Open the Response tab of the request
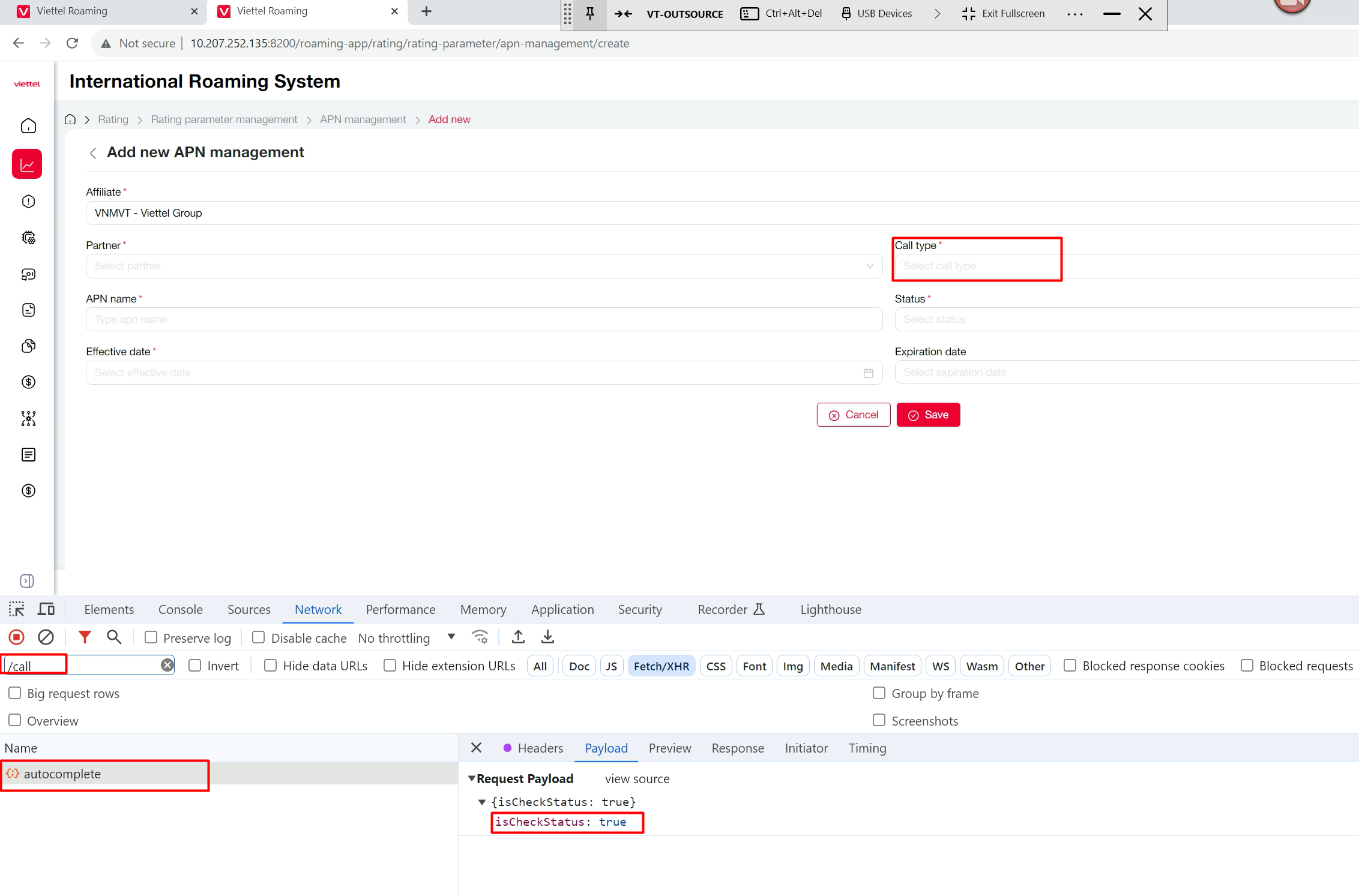This screenshot has width=1359, height=896. pyautogui.click(x=737, y=748)
